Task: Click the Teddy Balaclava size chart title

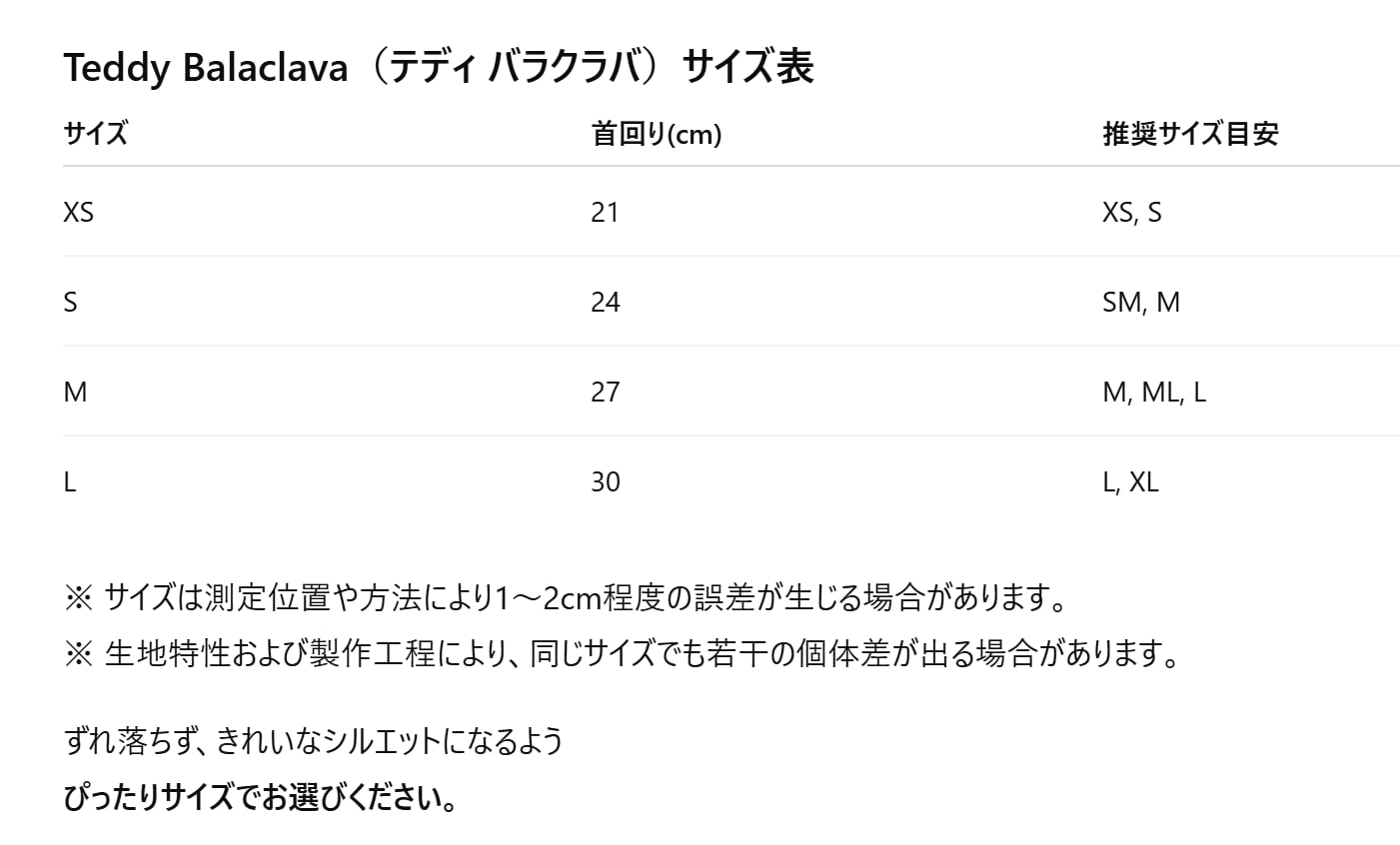Action: [438, 68]
